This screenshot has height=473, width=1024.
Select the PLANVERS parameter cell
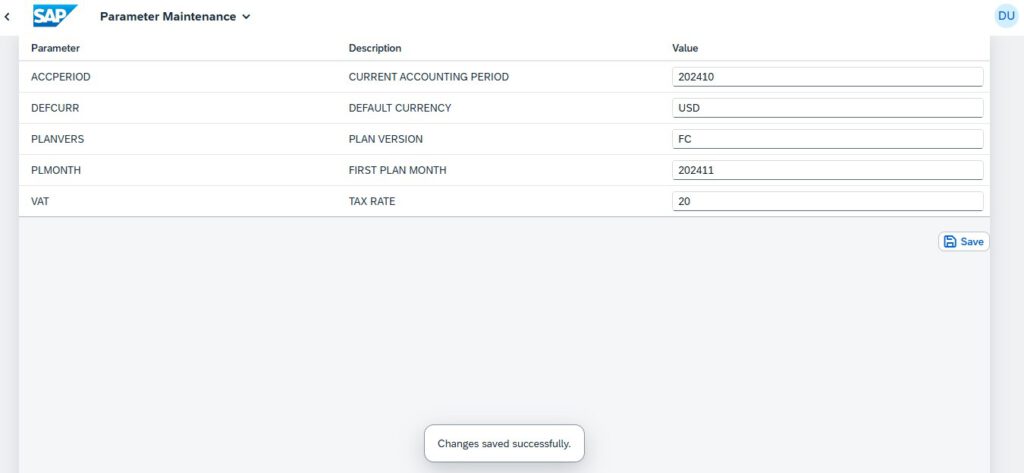point(58,139)
